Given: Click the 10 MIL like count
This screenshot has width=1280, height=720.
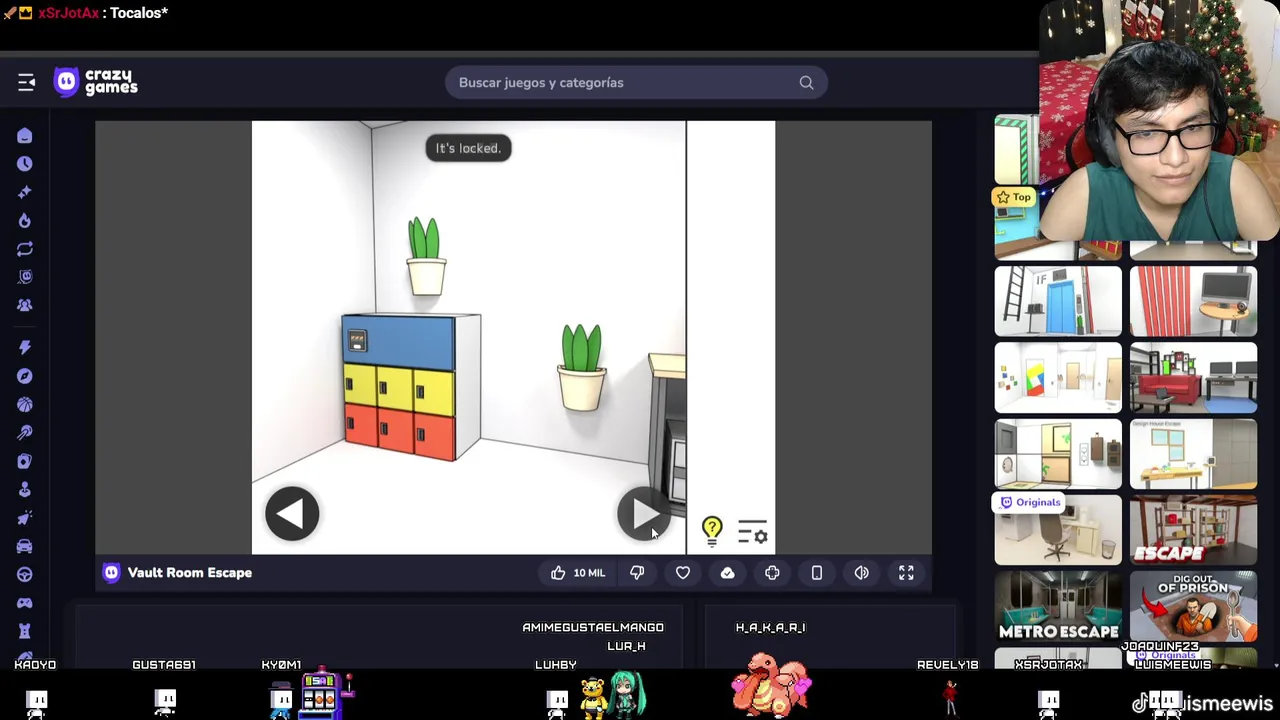Looking at the screenshot, I should click(589, 573).
